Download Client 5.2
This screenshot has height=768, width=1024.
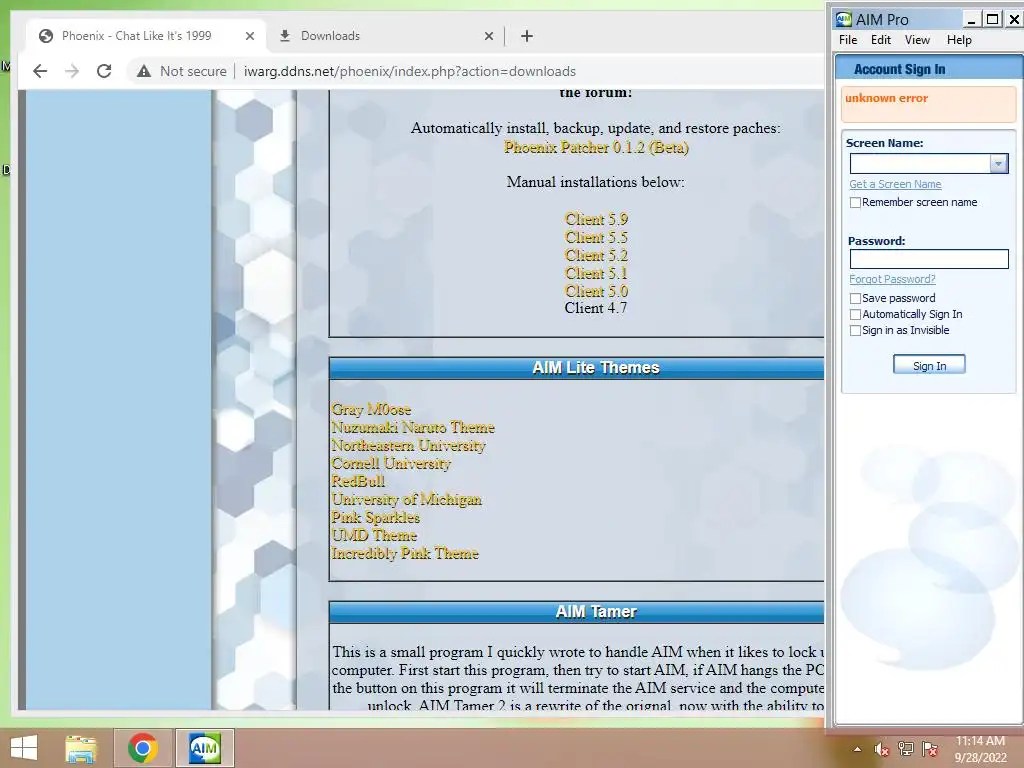pyautogui.click(x=596, y=255)
